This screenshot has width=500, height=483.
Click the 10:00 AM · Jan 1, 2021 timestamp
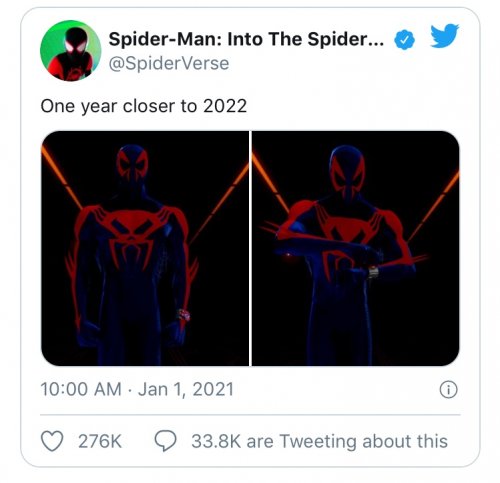pos(137,389)
